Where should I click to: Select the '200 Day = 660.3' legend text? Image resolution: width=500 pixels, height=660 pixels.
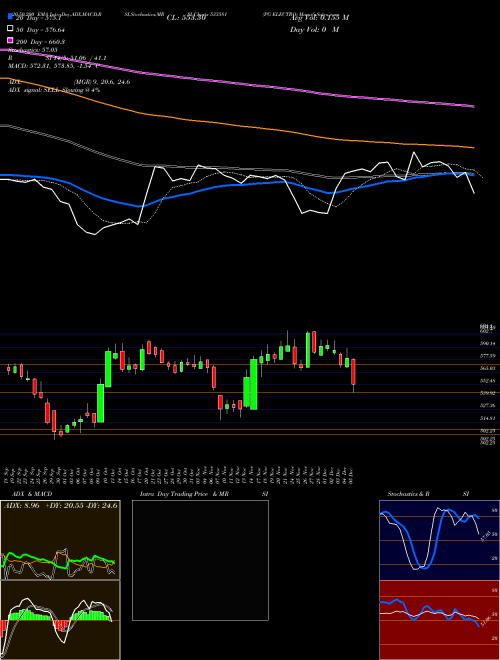[x=40, y=42]
